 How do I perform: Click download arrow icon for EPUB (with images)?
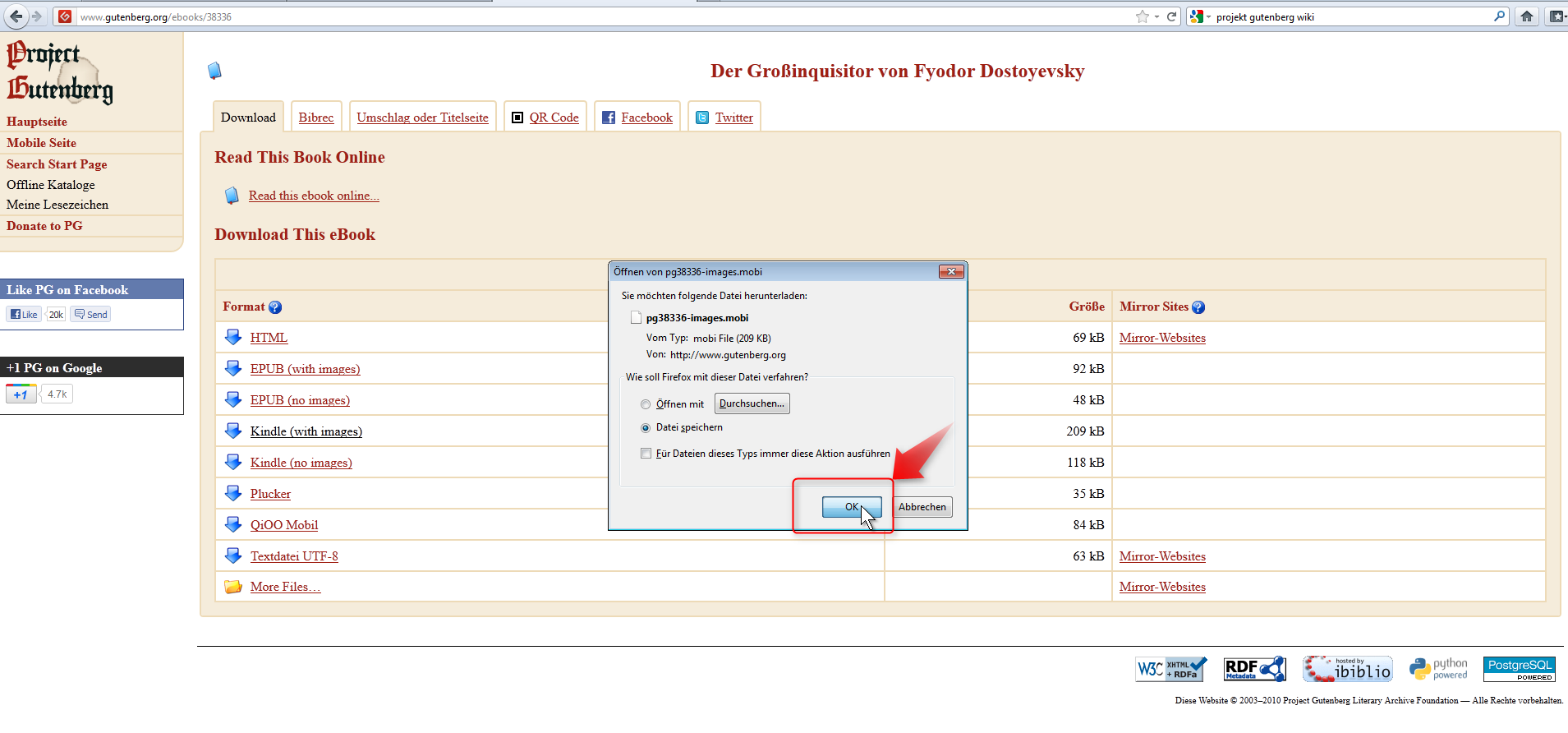click(x=233, y=368)
